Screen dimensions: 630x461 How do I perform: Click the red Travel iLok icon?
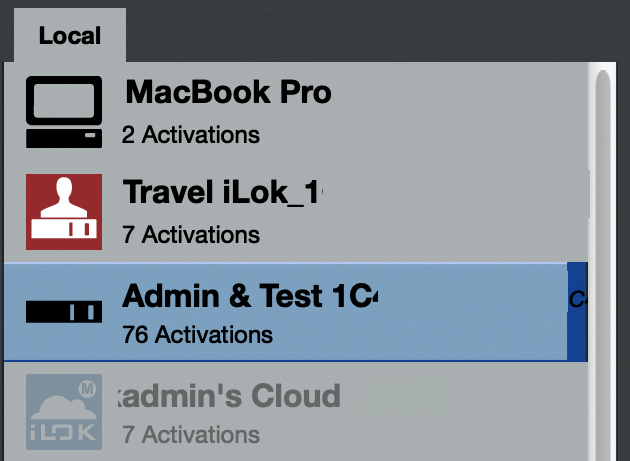tap(64, 211)
